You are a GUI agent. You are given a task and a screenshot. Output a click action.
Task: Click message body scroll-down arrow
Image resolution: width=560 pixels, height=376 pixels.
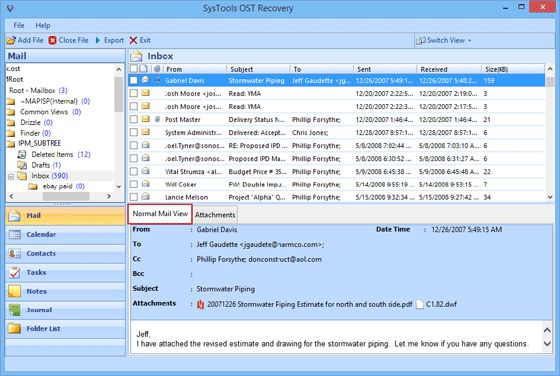coord(547,344)
